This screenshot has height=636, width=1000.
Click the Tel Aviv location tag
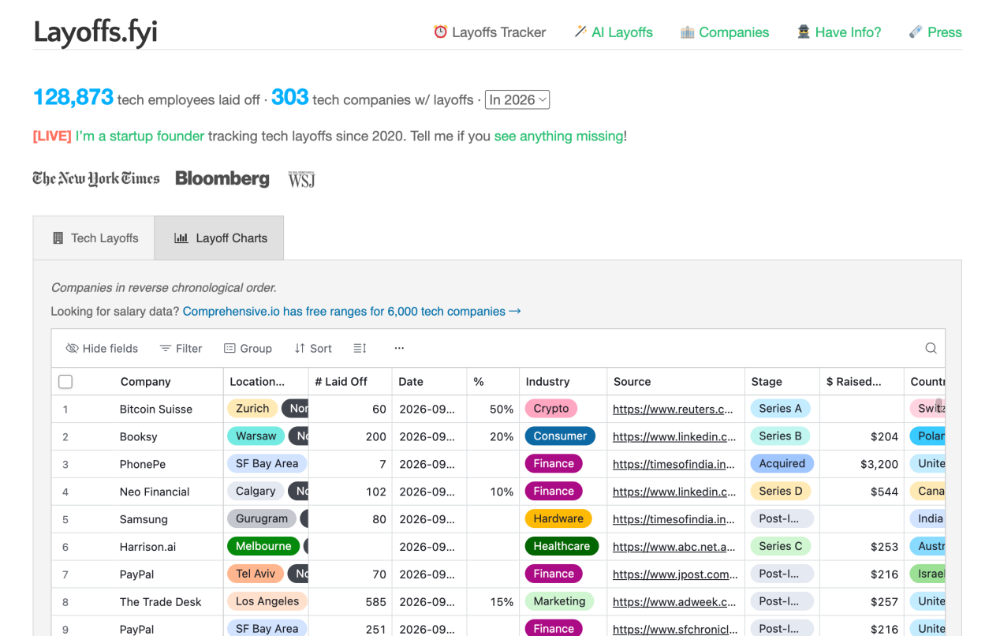point(255,573)
